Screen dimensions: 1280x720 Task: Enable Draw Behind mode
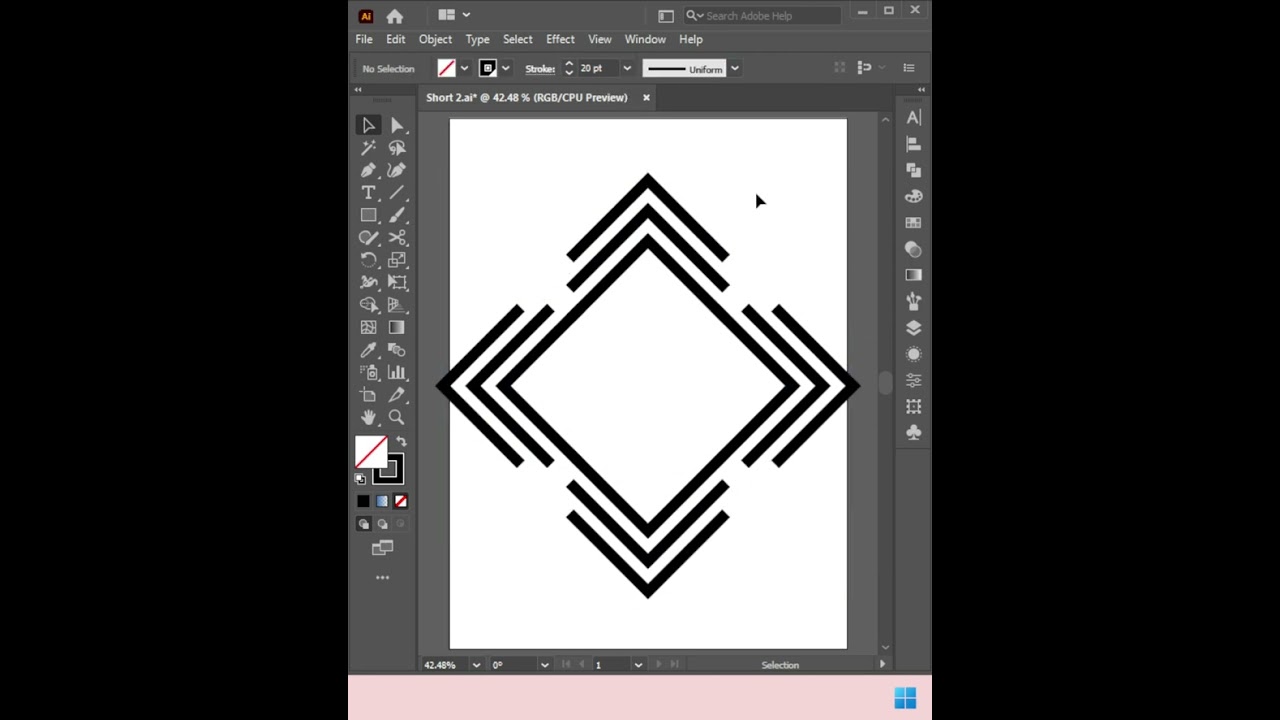(x=382, y=524)
